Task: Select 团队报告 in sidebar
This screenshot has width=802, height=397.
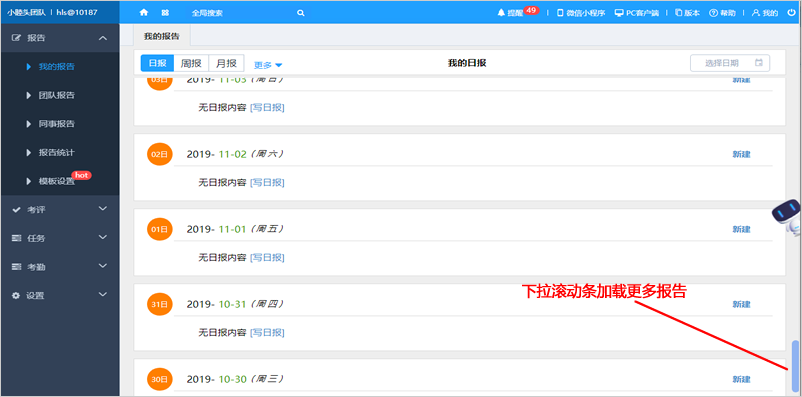Action: point(57,95)
